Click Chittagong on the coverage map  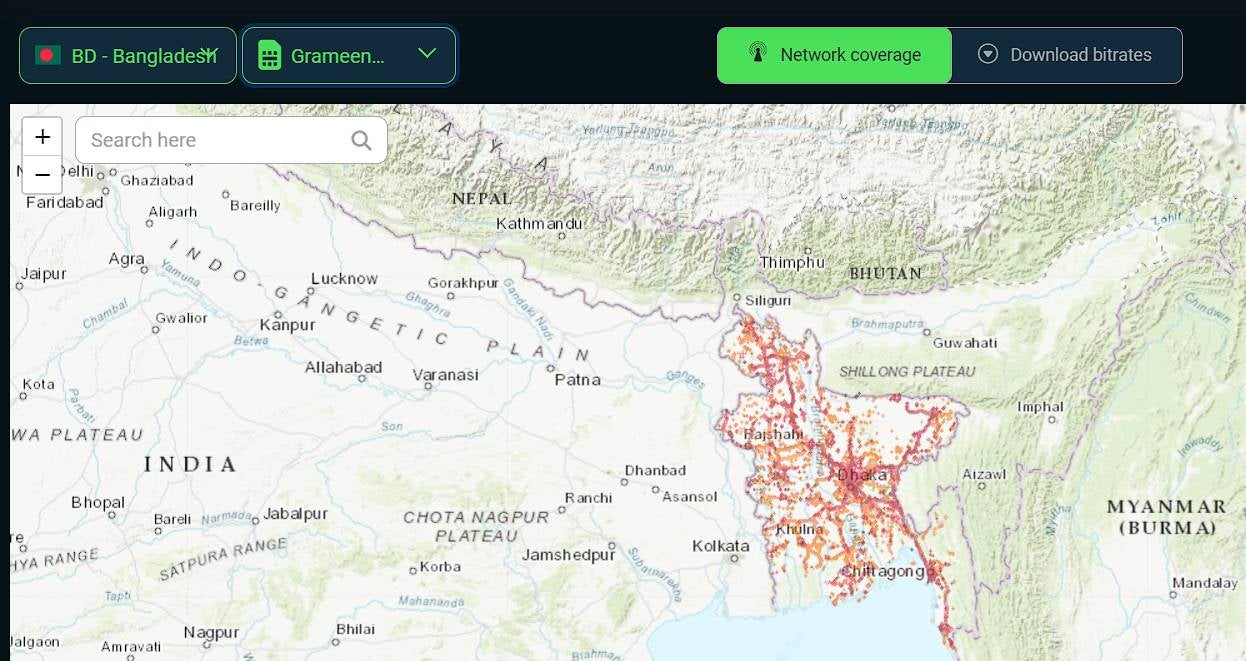(882, 571)
